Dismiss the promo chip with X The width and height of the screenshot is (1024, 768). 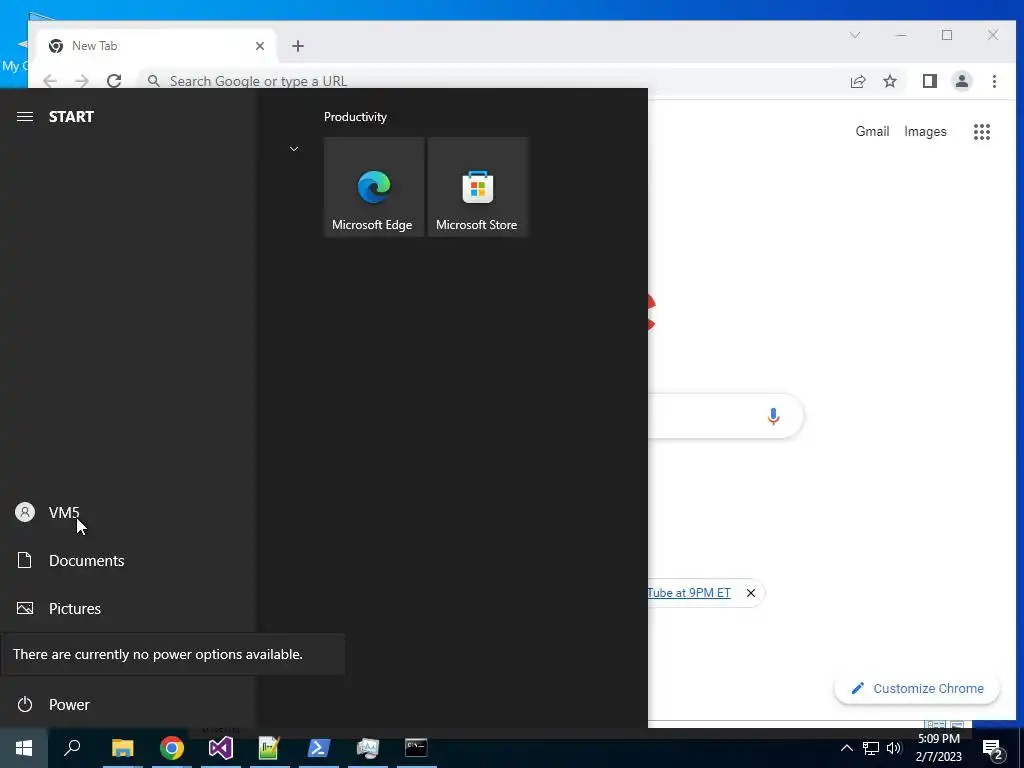pyautogui.click(x=751, y=593)
